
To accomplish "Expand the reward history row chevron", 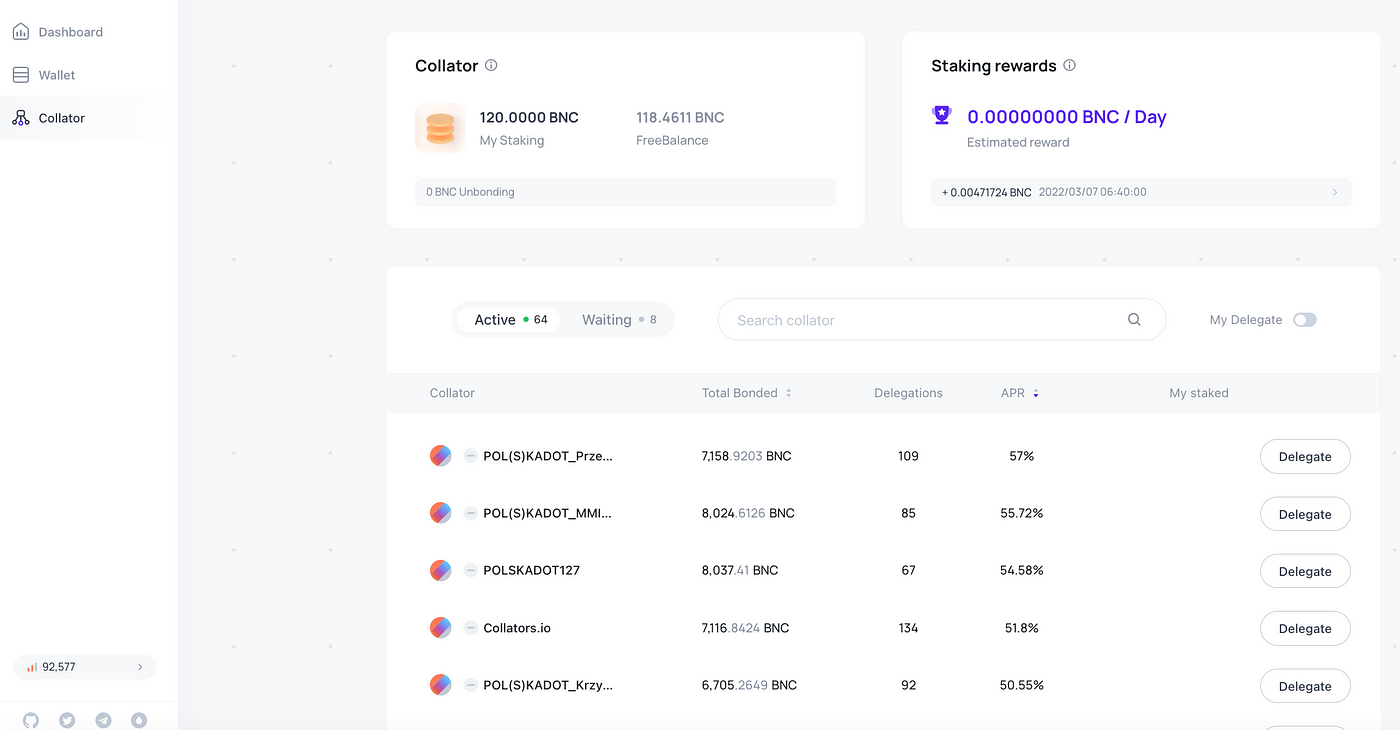I will [1335, 192].
